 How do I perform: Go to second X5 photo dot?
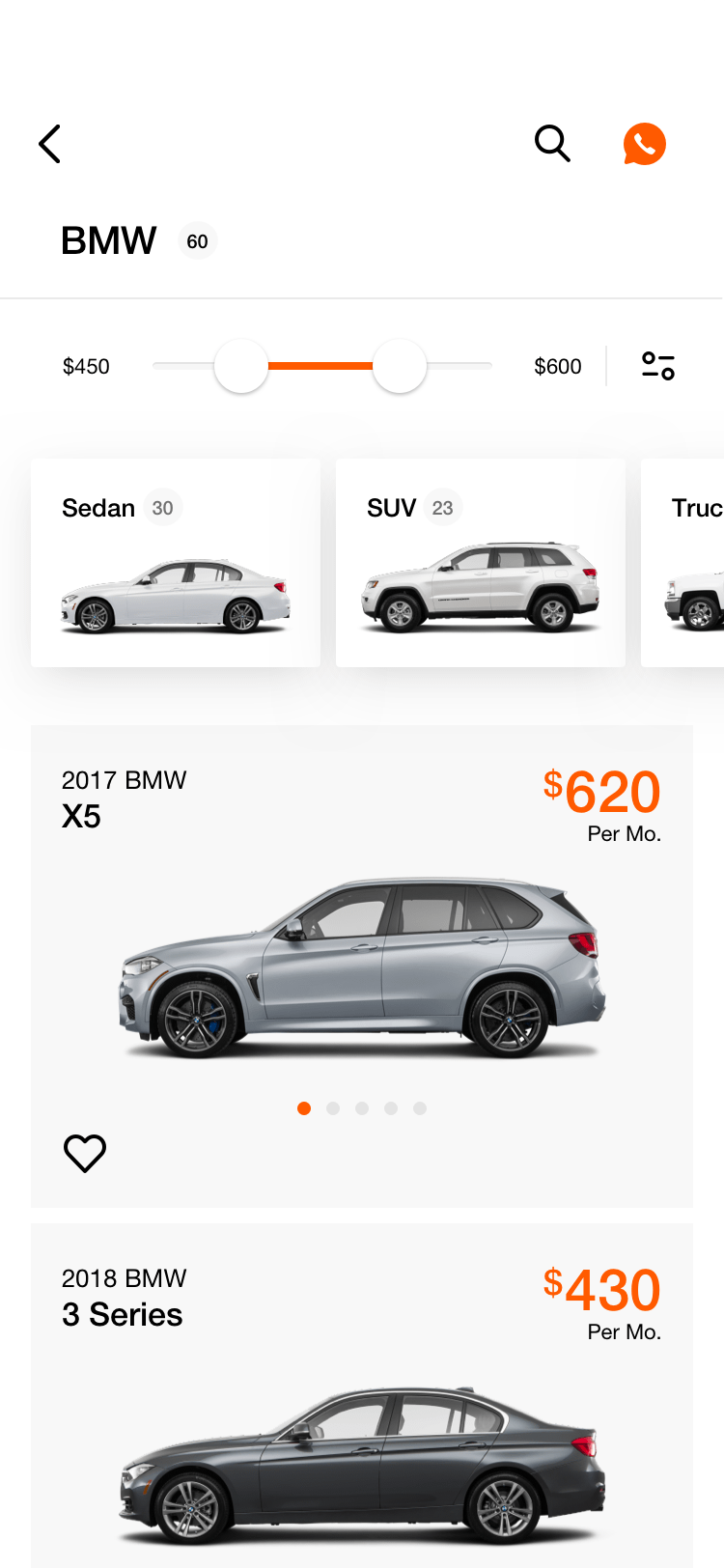(333, 1108)
